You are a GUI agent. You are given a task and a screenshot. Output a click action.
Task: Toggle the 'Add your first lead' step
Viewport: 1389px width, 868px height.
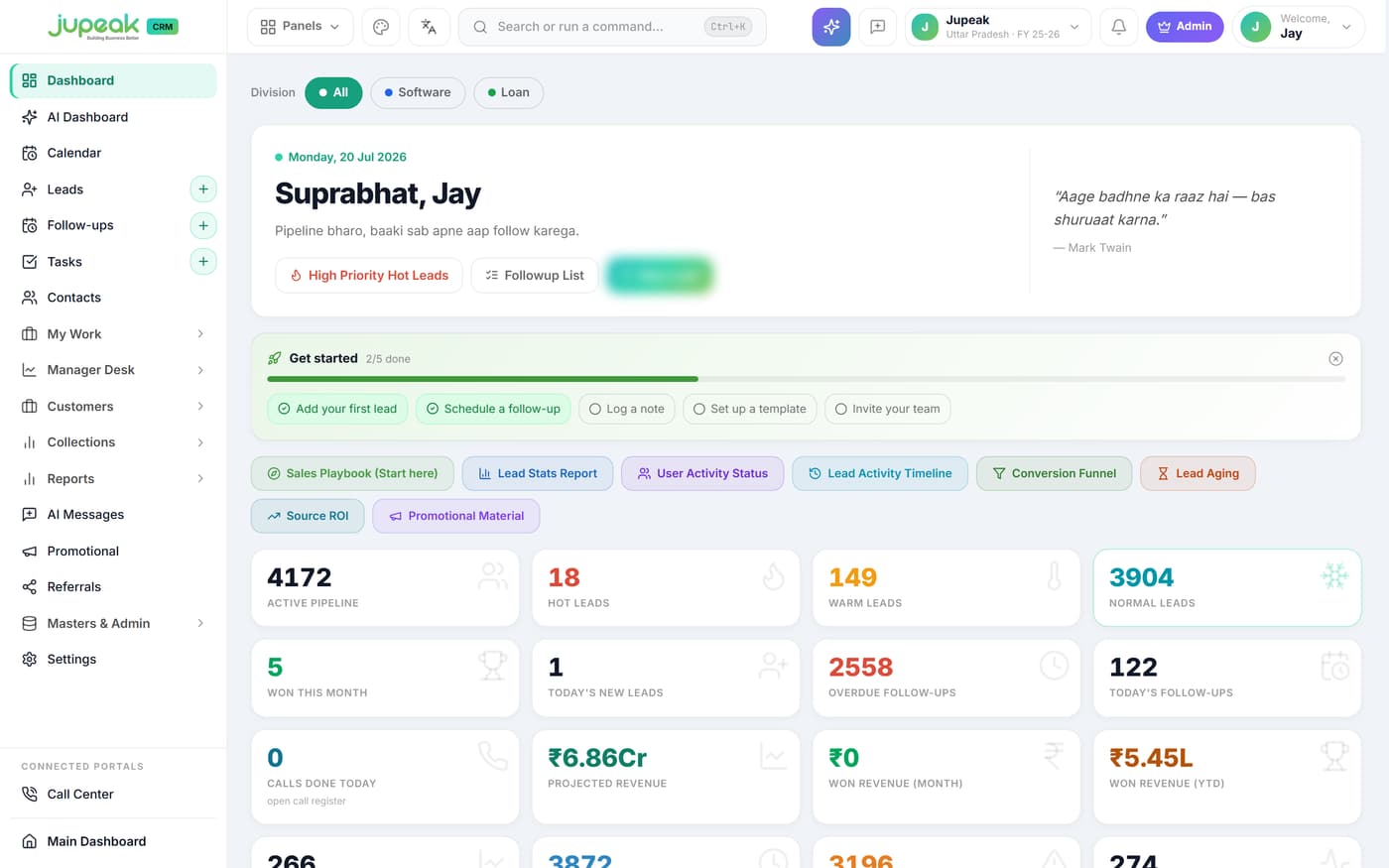(x=337, y=409)
